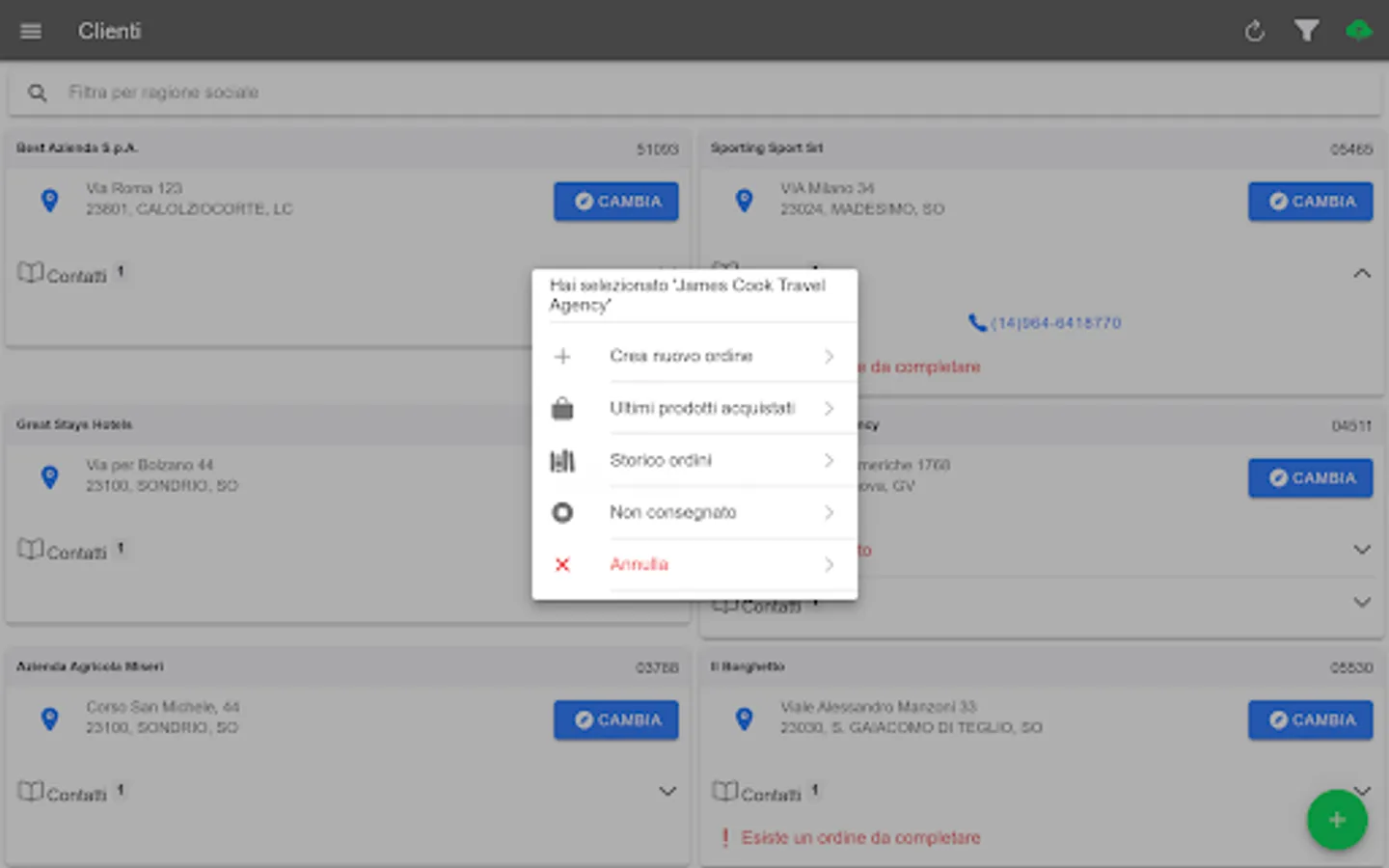Click address 'Viale Alessandro Manzoni 33'
The height and width of the screenshot is (868, 1389).
tap(879, 707)
